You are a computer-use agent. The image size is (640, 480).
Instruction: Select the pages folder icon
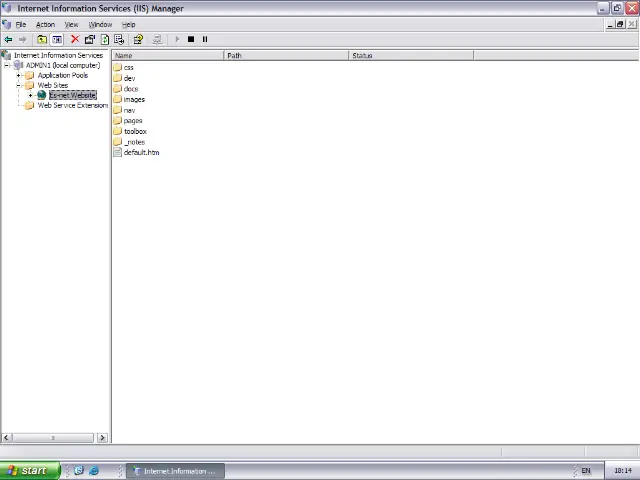(x=118, y=120)
